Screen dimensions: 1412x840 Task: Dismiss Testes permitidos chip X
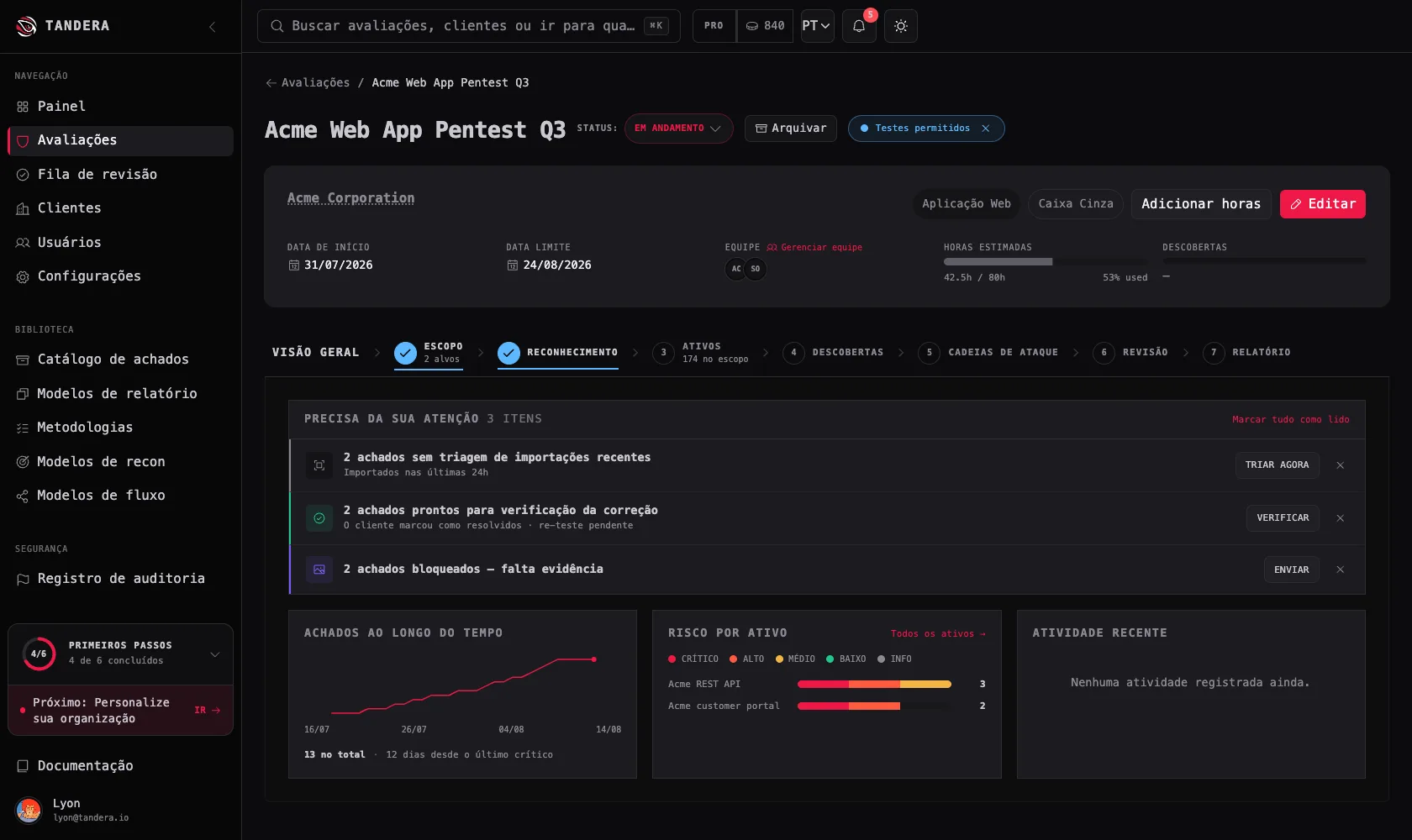click(986, 129)
